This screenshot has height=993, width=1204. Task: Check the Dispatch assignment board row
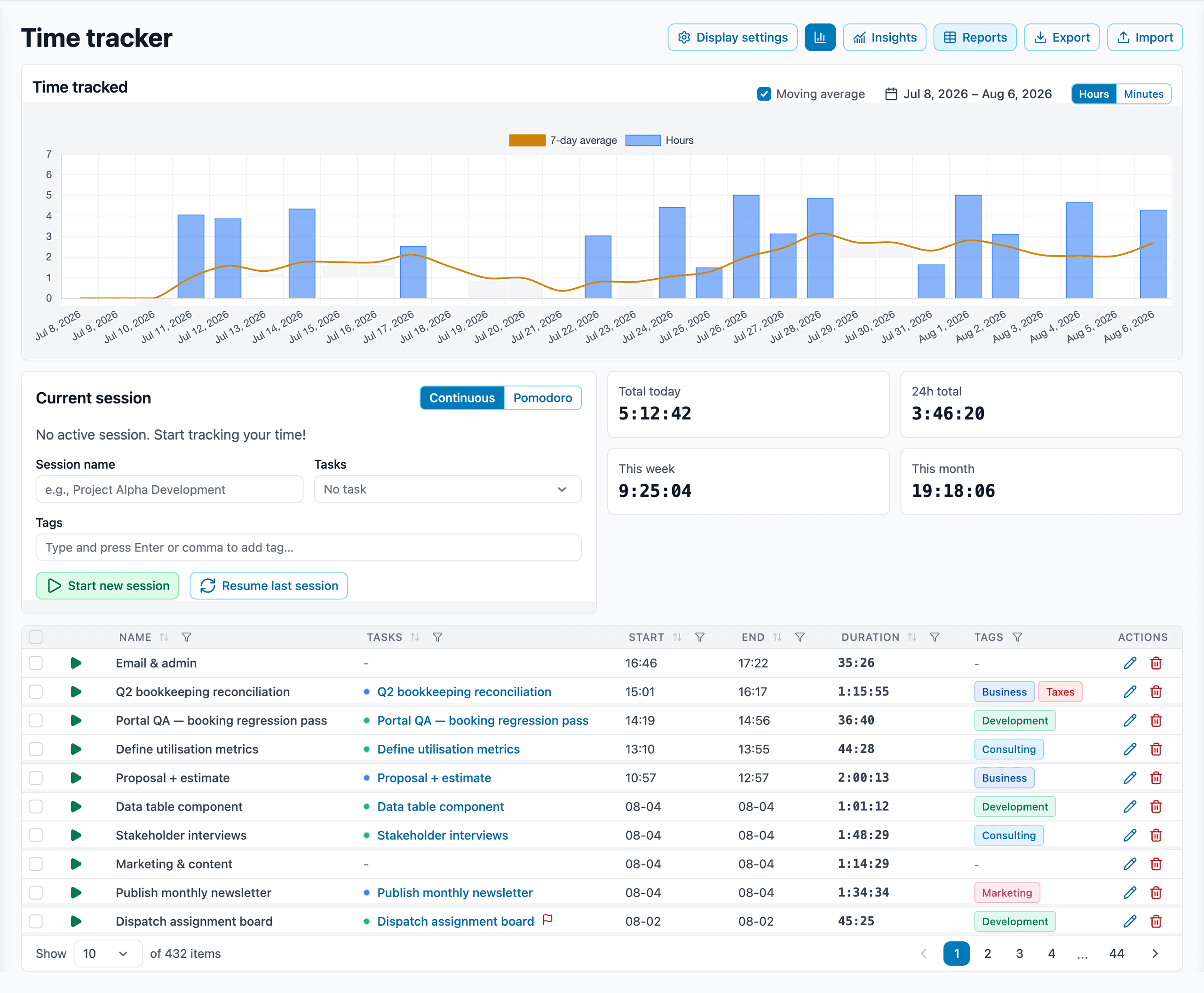pos(35,921)
